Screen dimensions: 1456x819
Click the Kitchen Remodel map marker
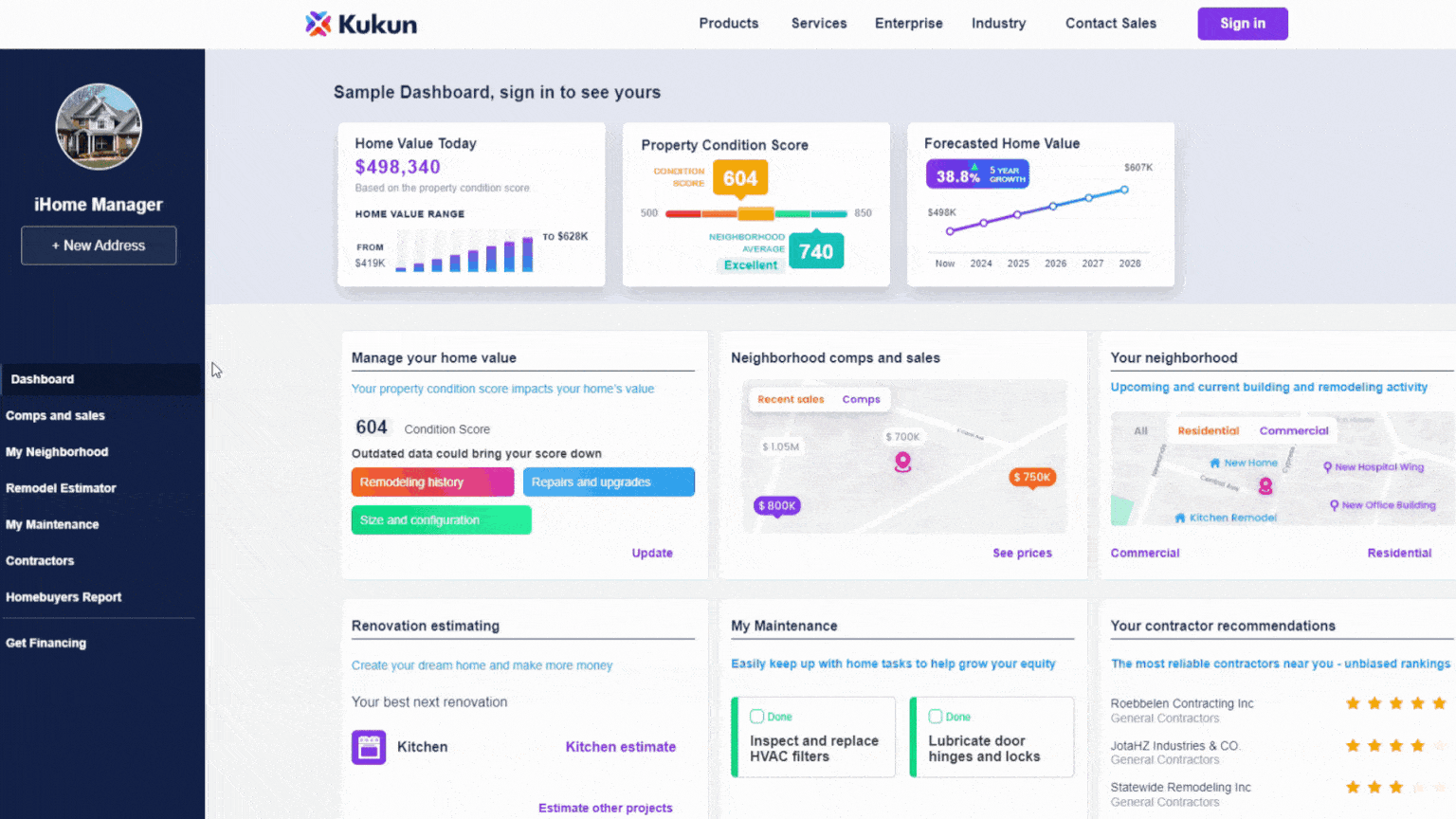[x=1226, y=518]
